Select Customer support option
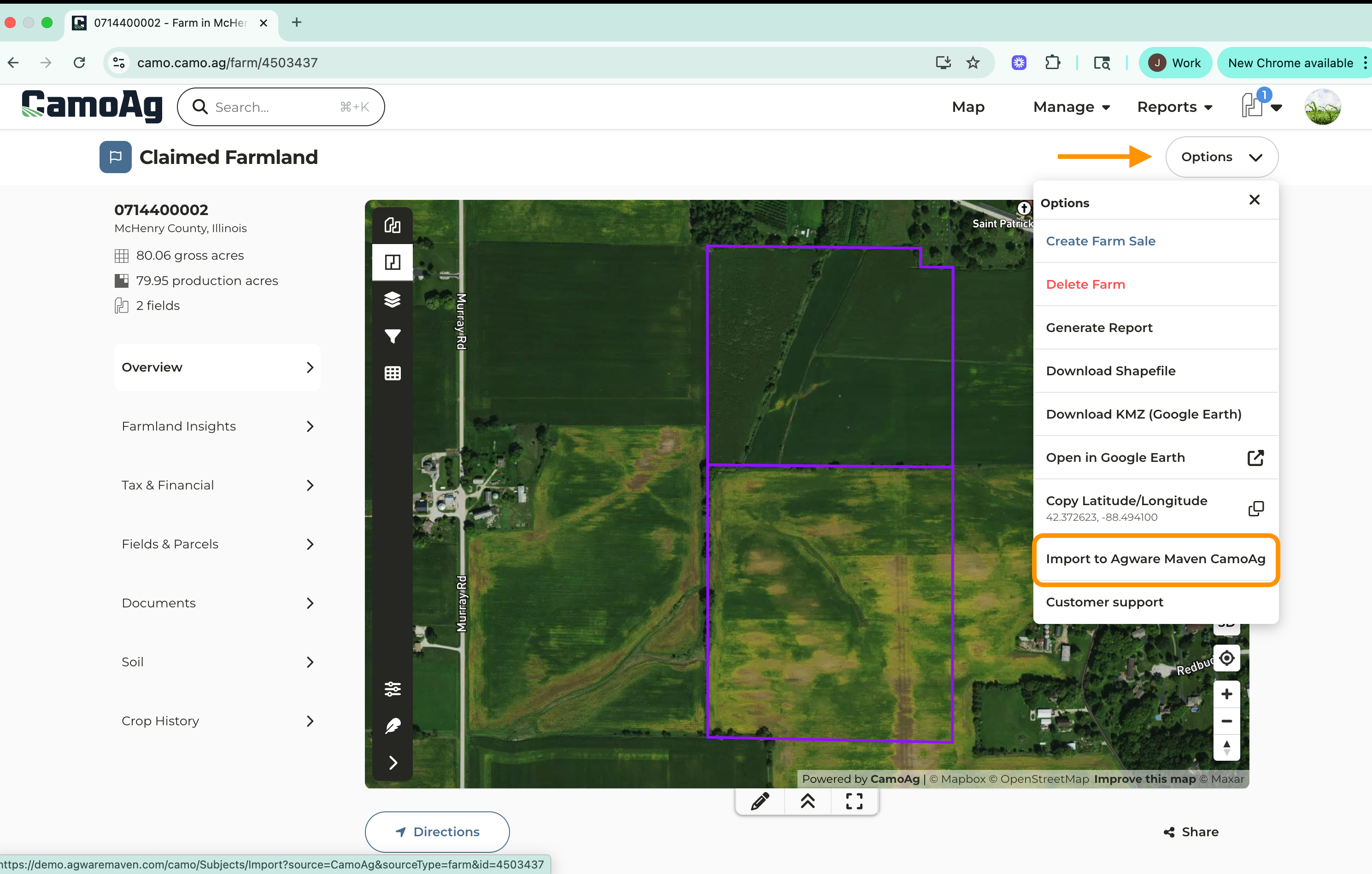The image size is (1372, 874). coord(1155,602)
